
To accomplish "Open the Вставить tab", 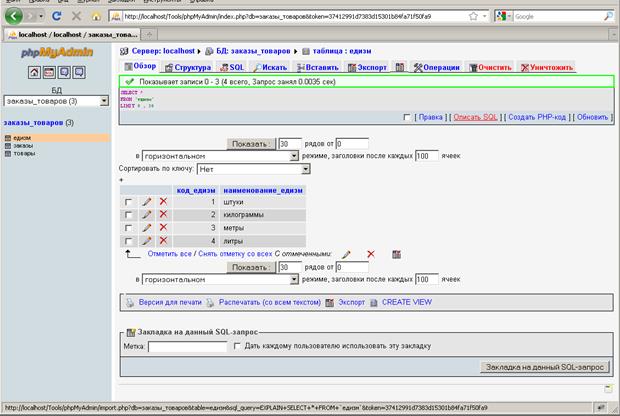I will (318, 68).
